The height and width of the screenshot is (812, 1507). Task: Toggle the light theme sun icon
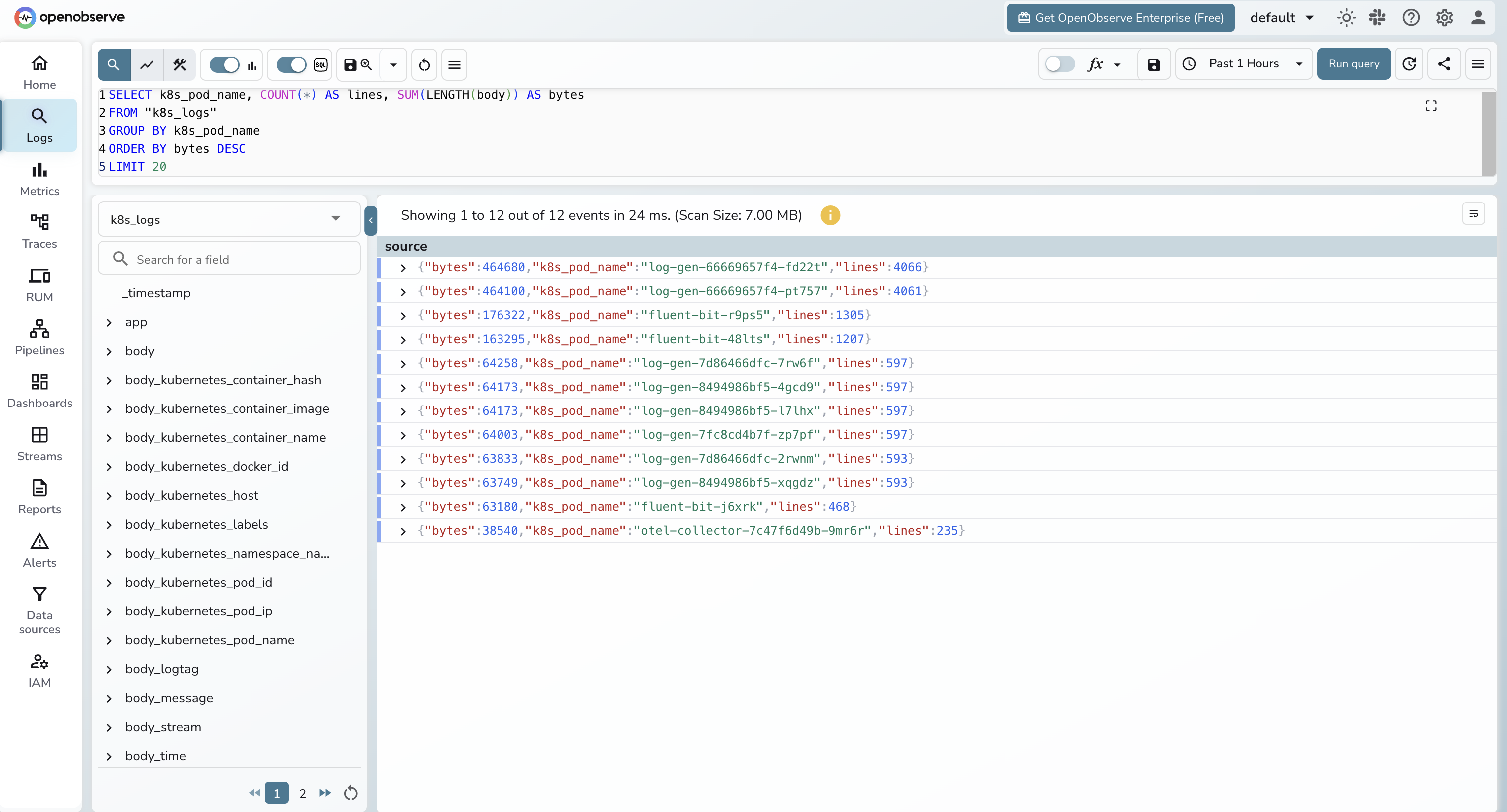point(1347,17)
